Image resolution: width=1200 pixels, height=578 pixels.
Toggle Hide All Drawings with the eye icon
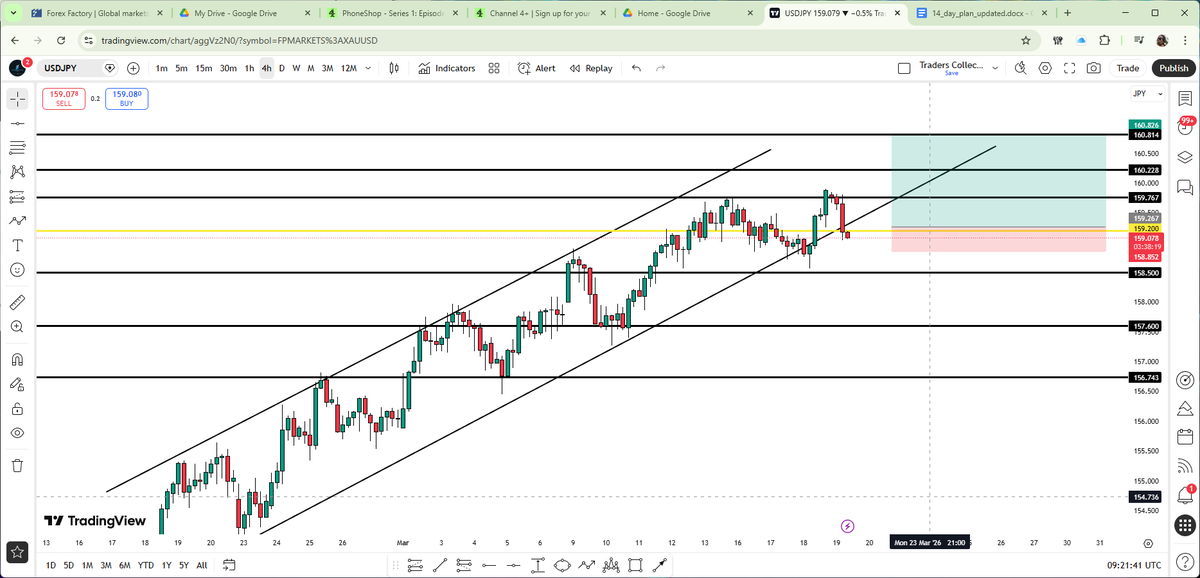coord(16,433)
